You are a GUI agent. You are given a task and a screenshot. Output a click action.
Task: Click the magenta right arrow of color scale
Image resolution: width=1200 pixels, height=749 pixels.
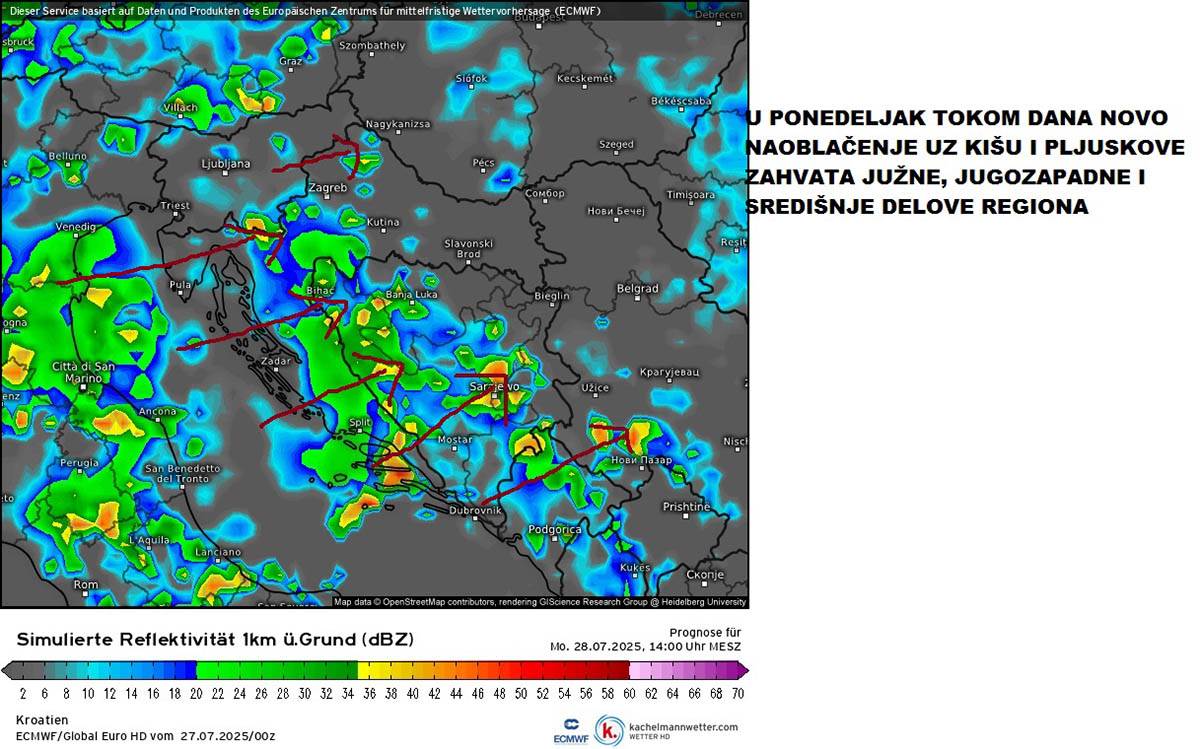point(741,670)
